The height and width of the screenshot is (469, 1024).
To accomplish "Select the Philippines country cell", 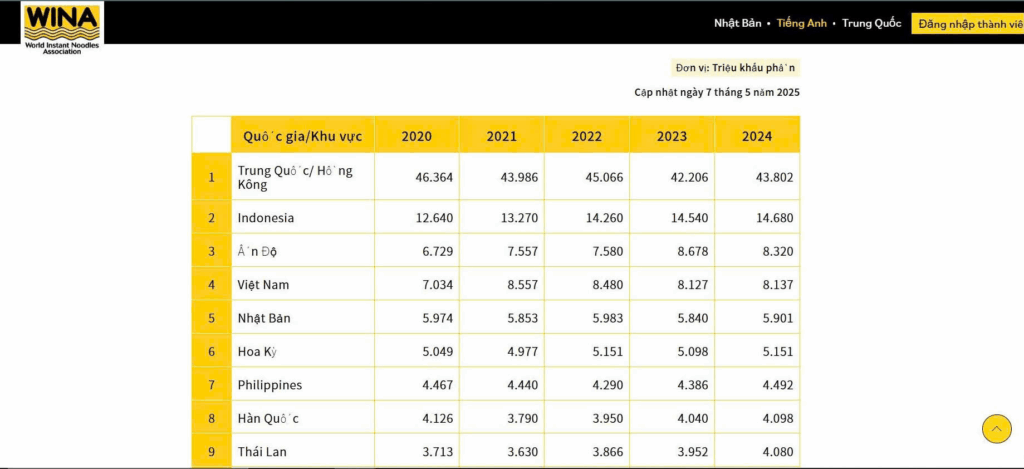I will [x=270, y=385].
